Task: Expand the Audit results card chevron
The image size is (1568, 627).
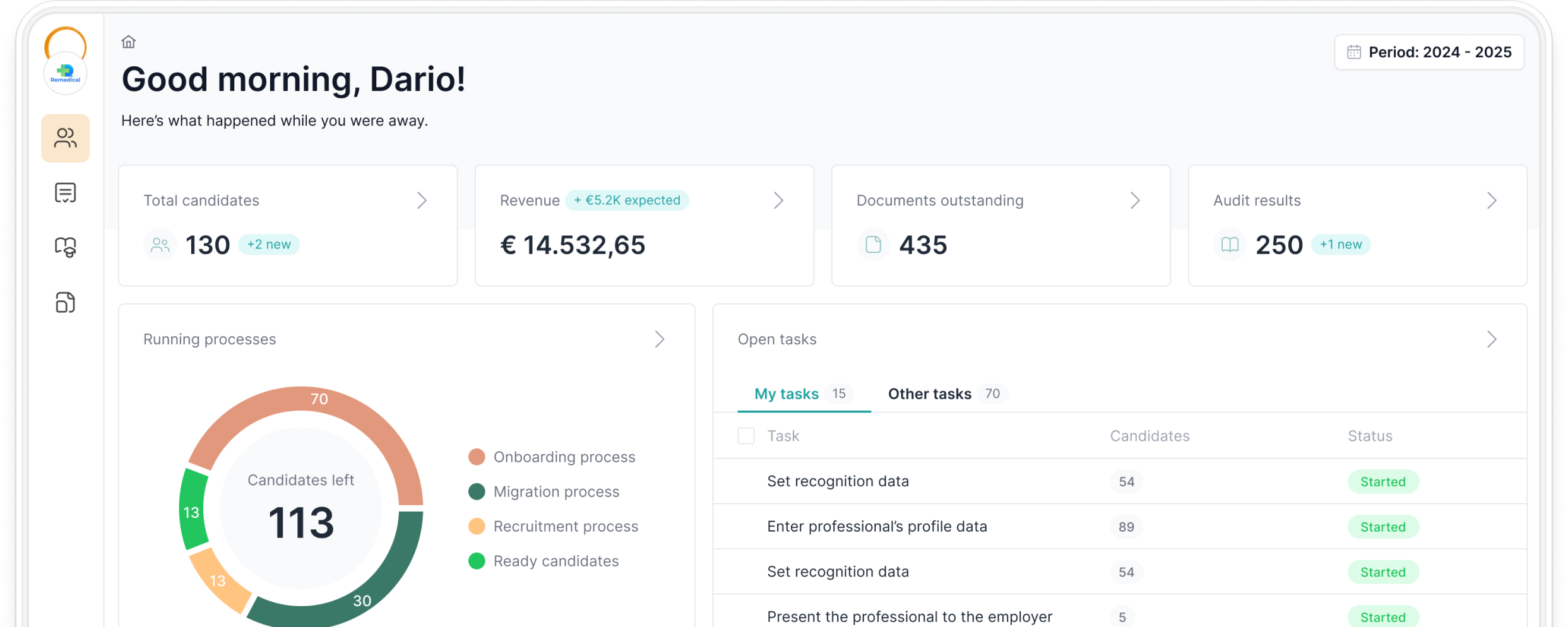Action: [1492, 201]
